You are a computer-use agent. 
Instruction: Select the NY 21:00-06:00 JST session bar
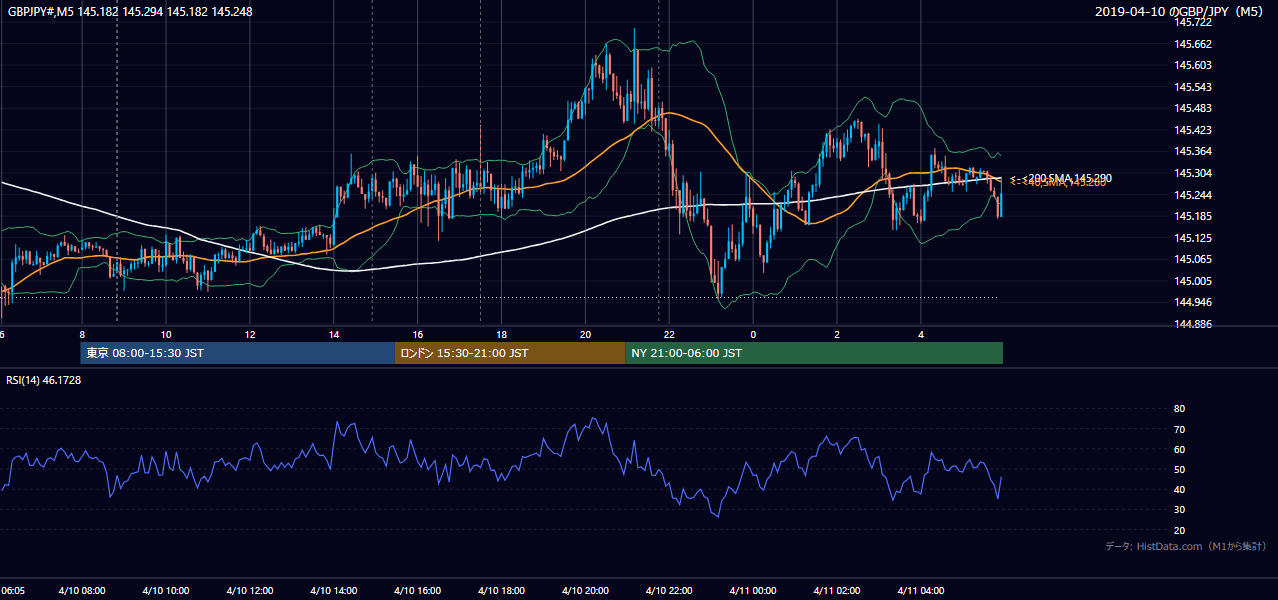coord(814,353)
